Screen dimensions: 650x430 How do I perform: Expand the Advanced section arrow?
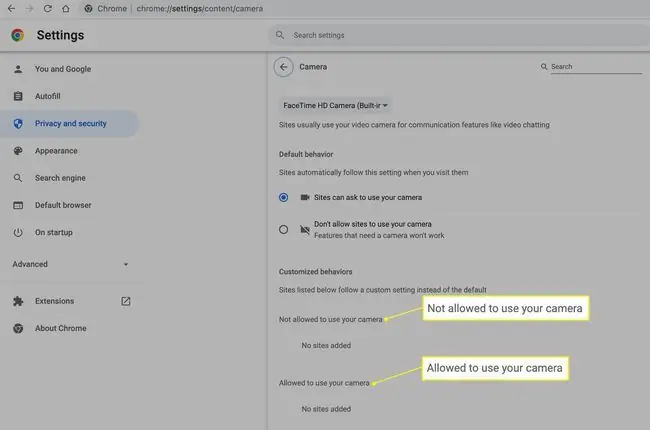point(126,265)
